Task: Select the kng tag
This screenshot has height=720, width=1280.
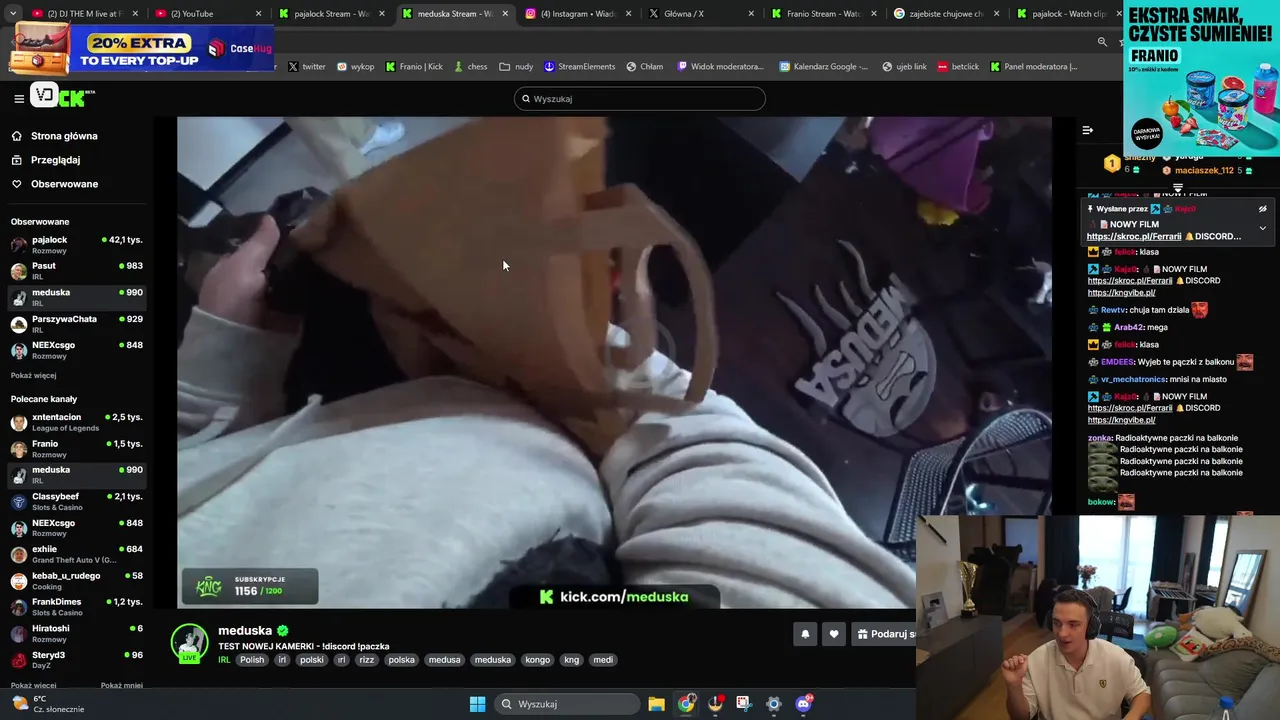Action: 572,660
